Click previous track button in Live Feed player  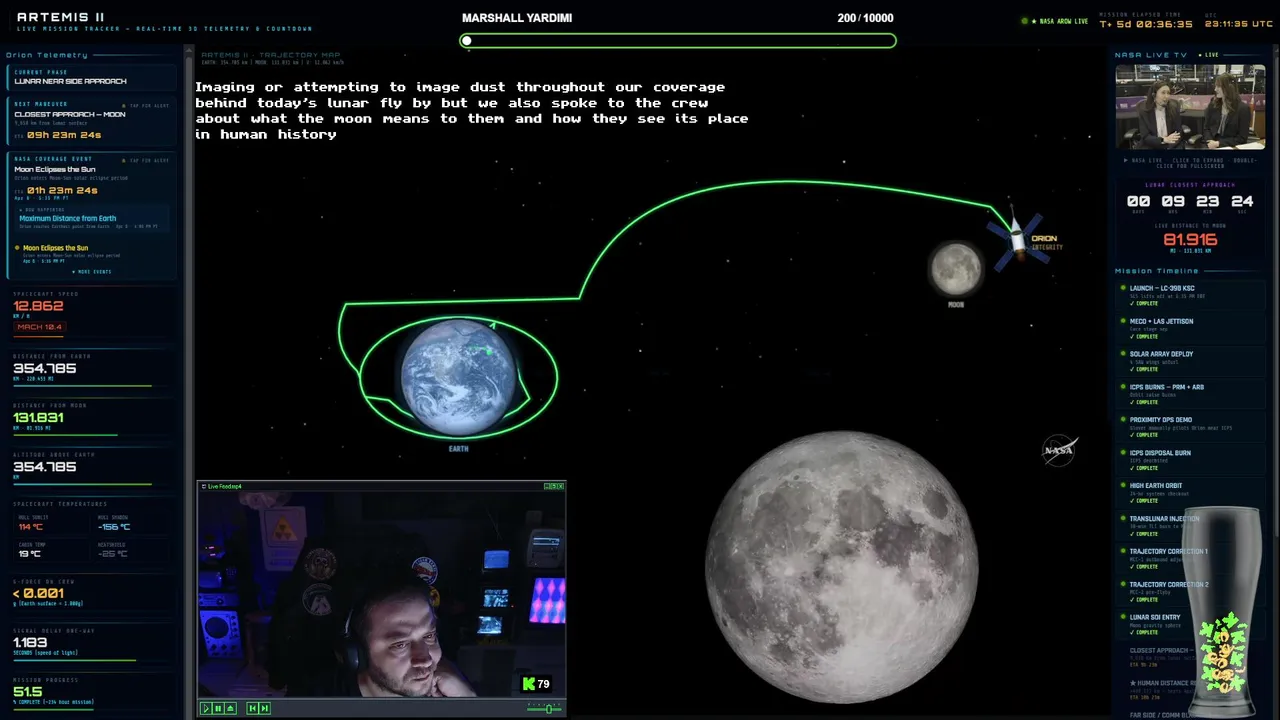(x=252, y=708)
